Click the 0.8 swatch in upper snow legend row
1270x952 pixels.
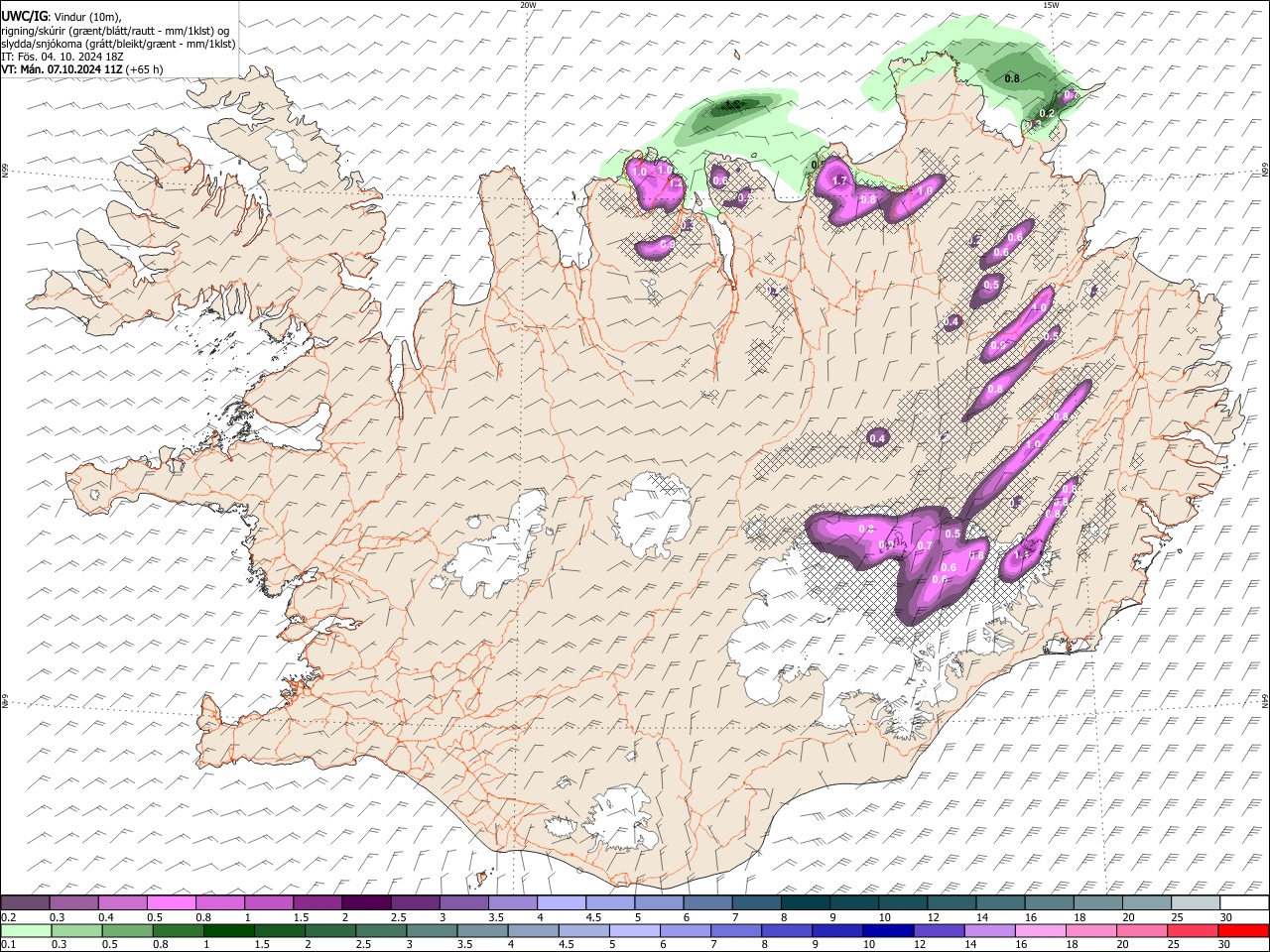pyautogui.click(x=219, y=903)
